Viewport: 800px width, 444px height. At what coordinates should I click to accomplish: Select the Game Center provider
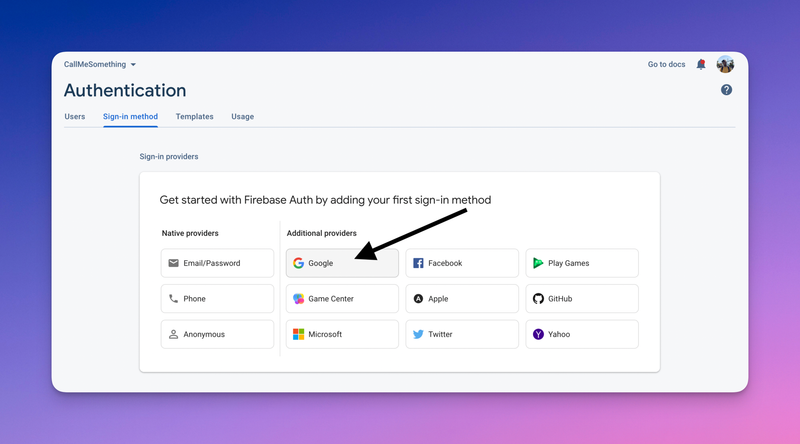point(342,299)
